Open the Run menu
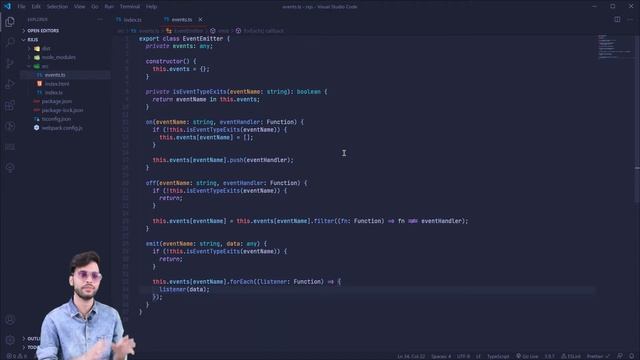Screen dimensions: 640x360 click(x=109, y=7)
